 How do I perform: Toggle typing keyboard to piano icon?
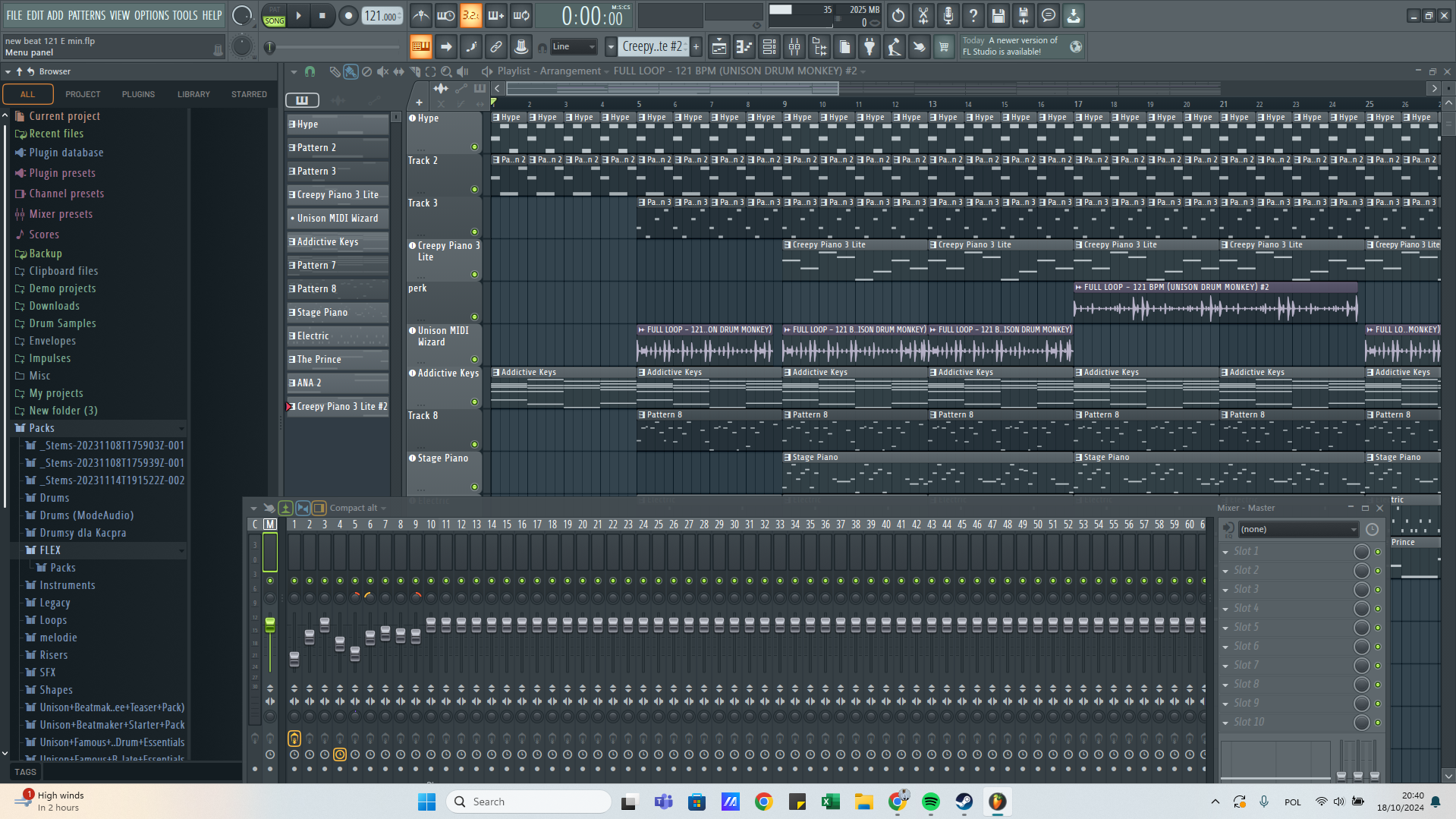point(420,47)
